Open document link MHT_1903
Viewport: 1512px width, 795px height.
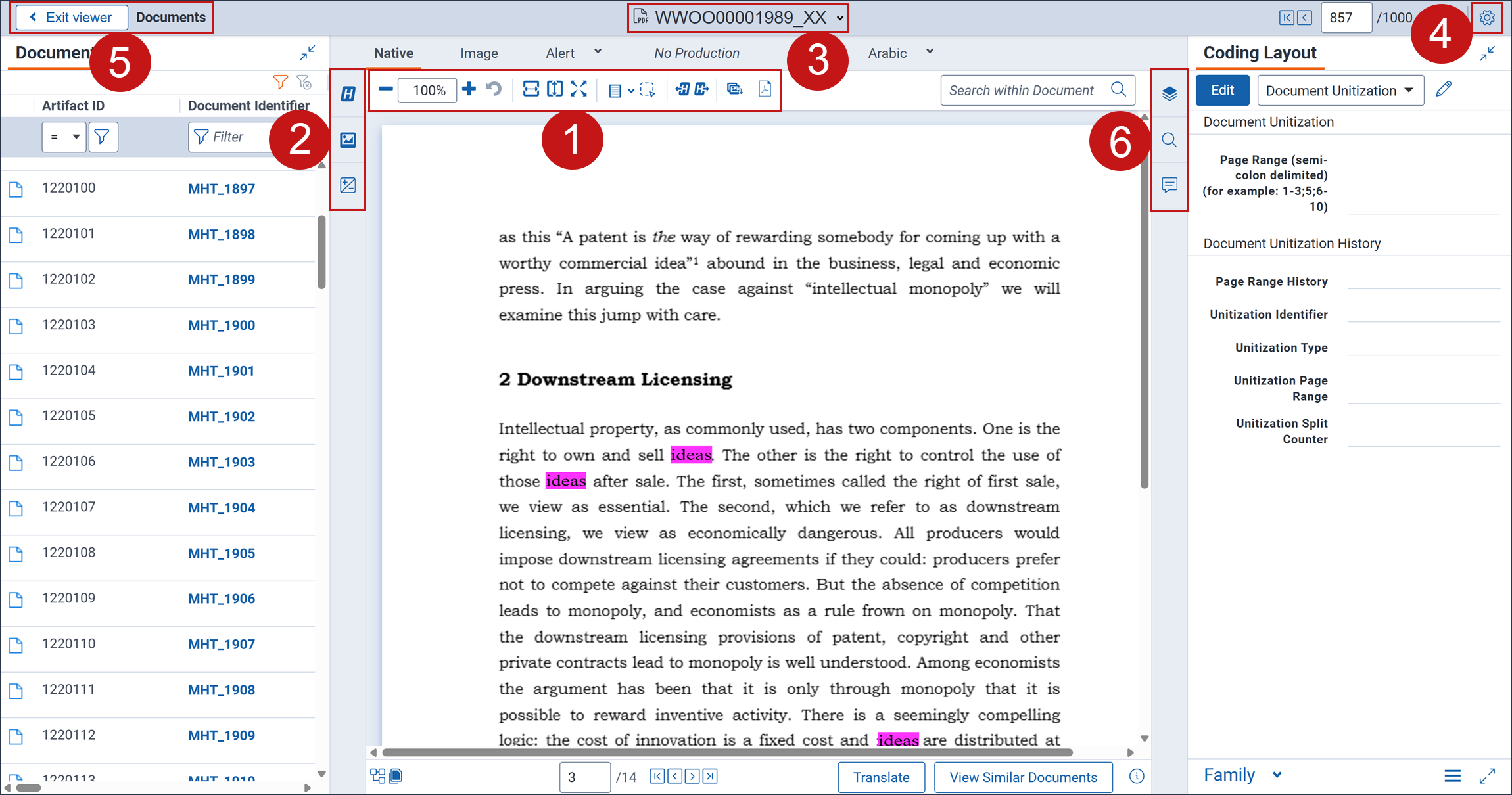coord(221,462)
